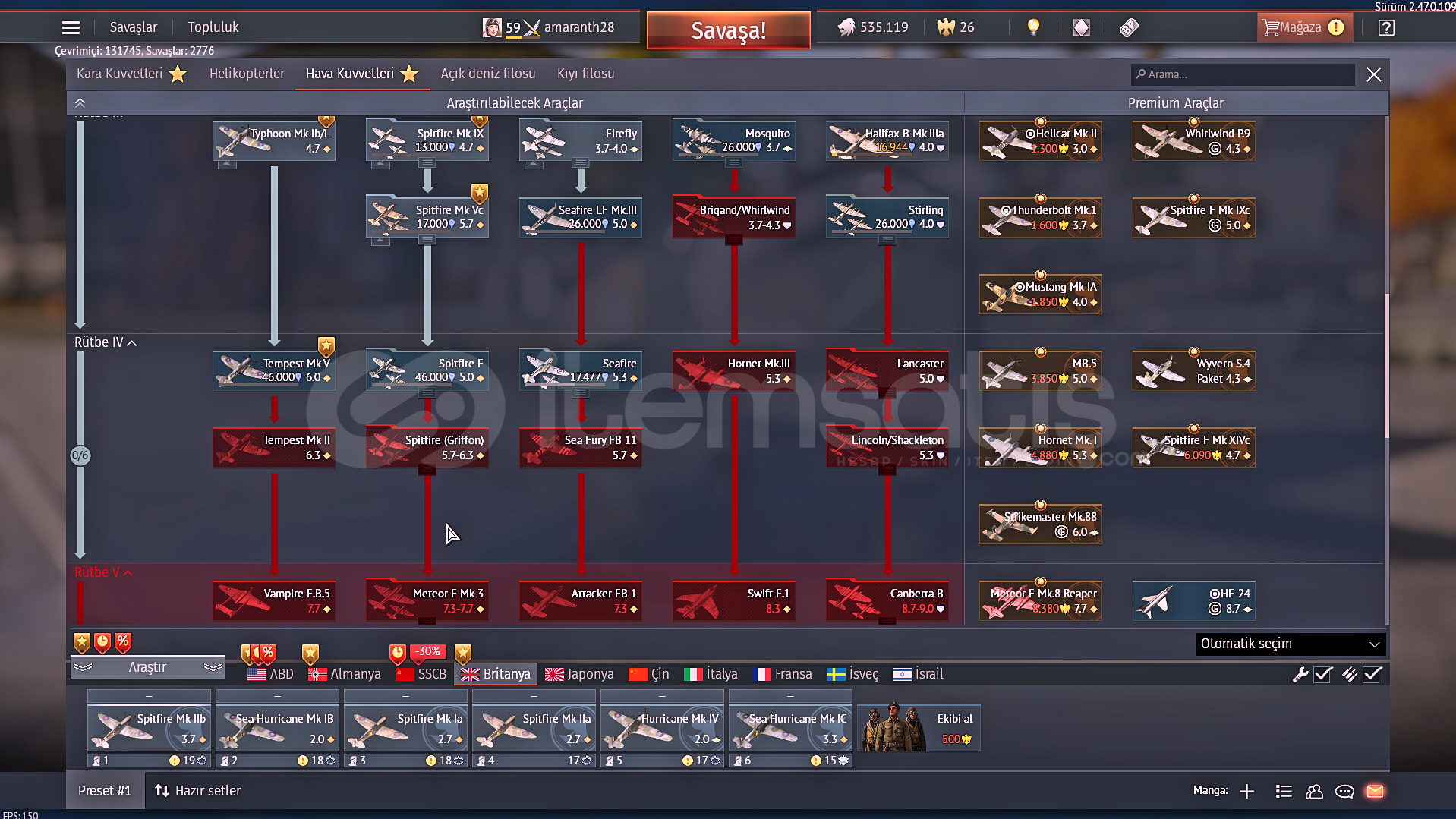Select the Japonya nation

coord(579,674)
